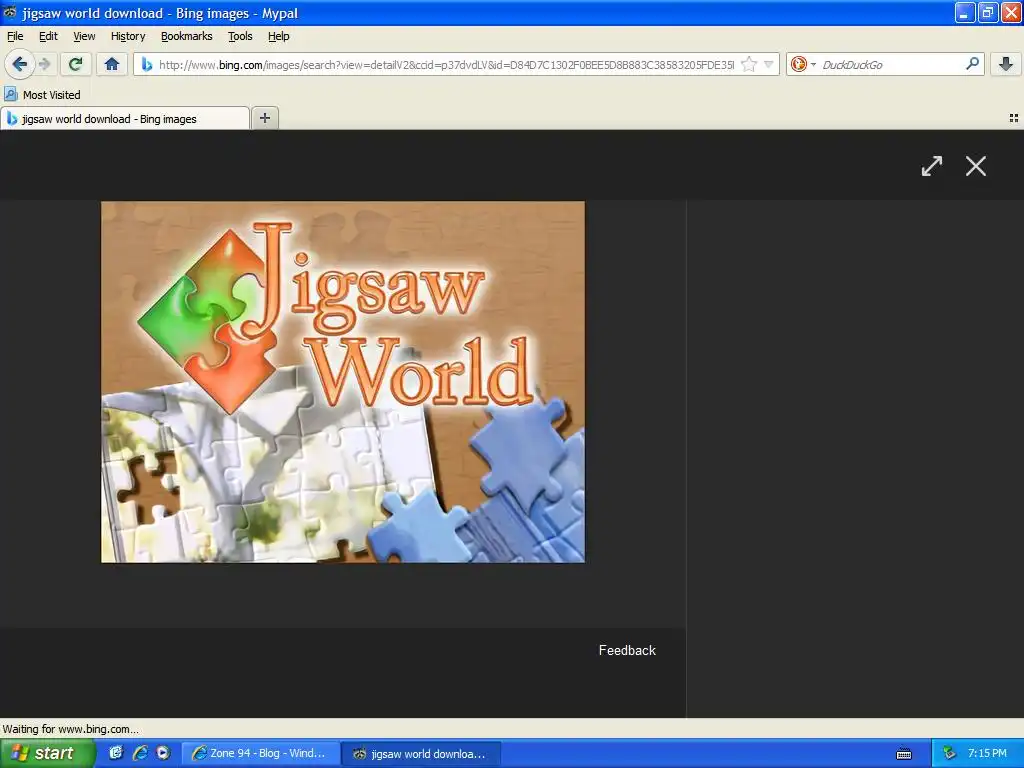Screen dimensions: 1024x768
Task: Expand the image viewer to full screen
Action: point(932,166)
